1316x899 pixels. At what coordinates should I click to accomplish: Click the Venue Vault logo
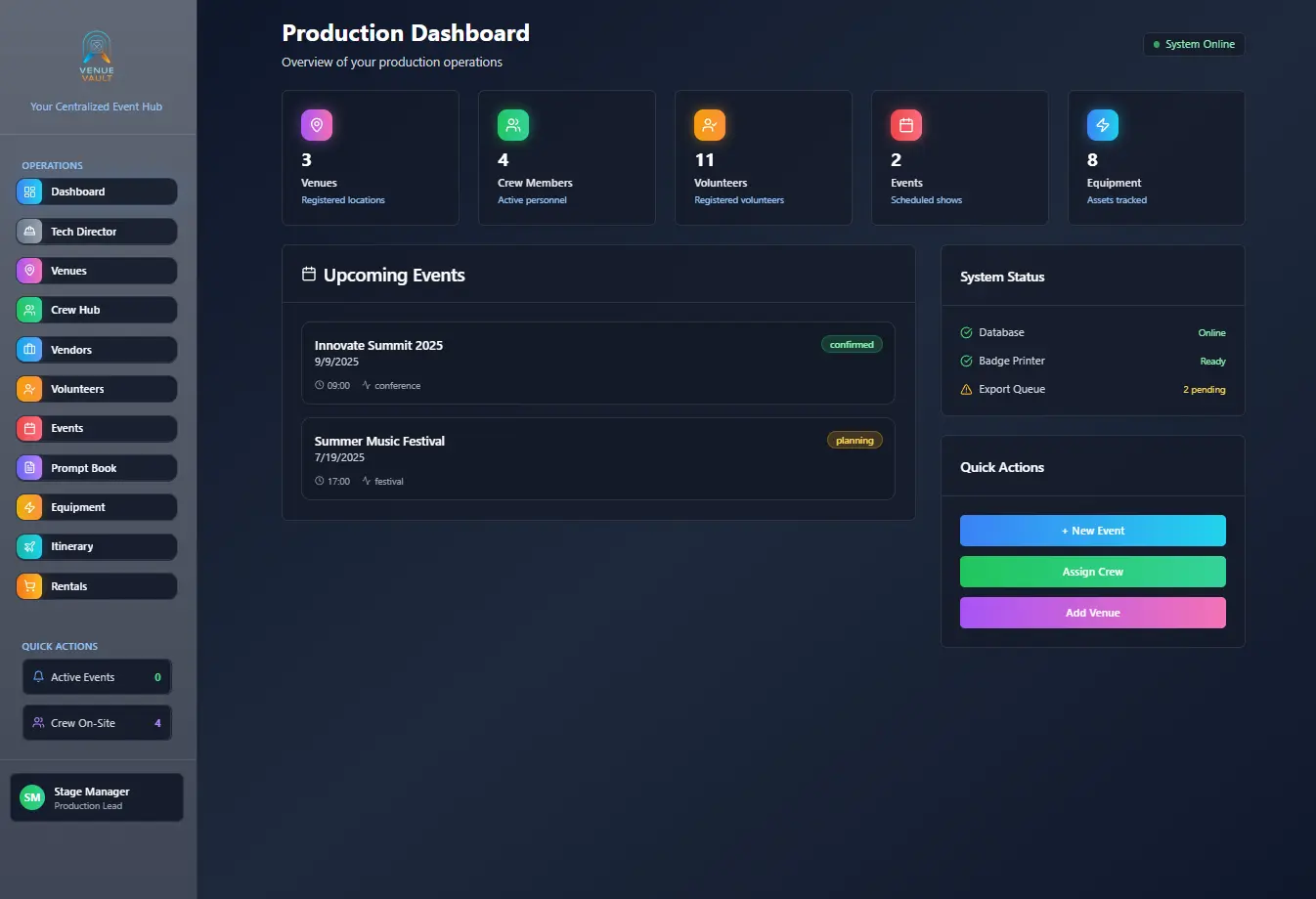pyautogui.click(x=97, y=56)
